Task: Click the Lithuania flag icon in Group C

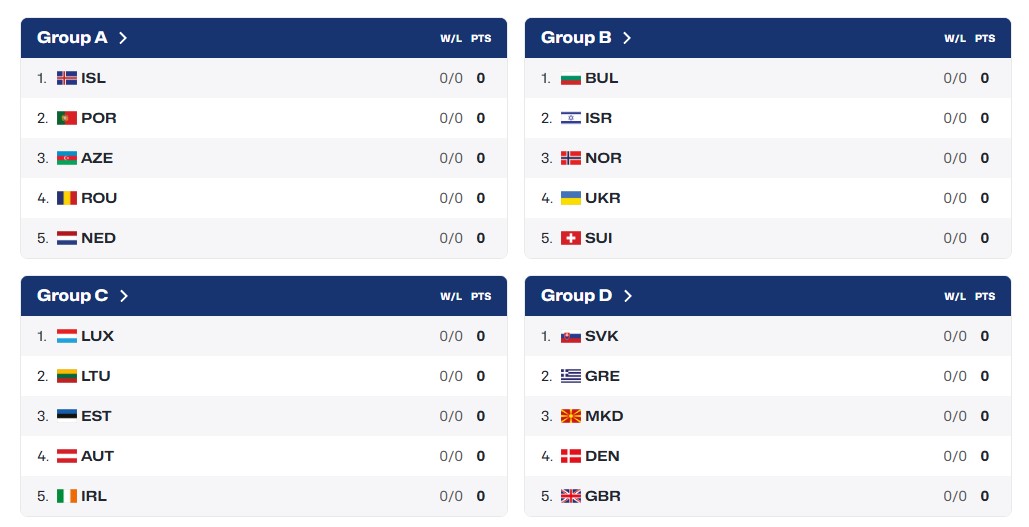Action: 66,376
